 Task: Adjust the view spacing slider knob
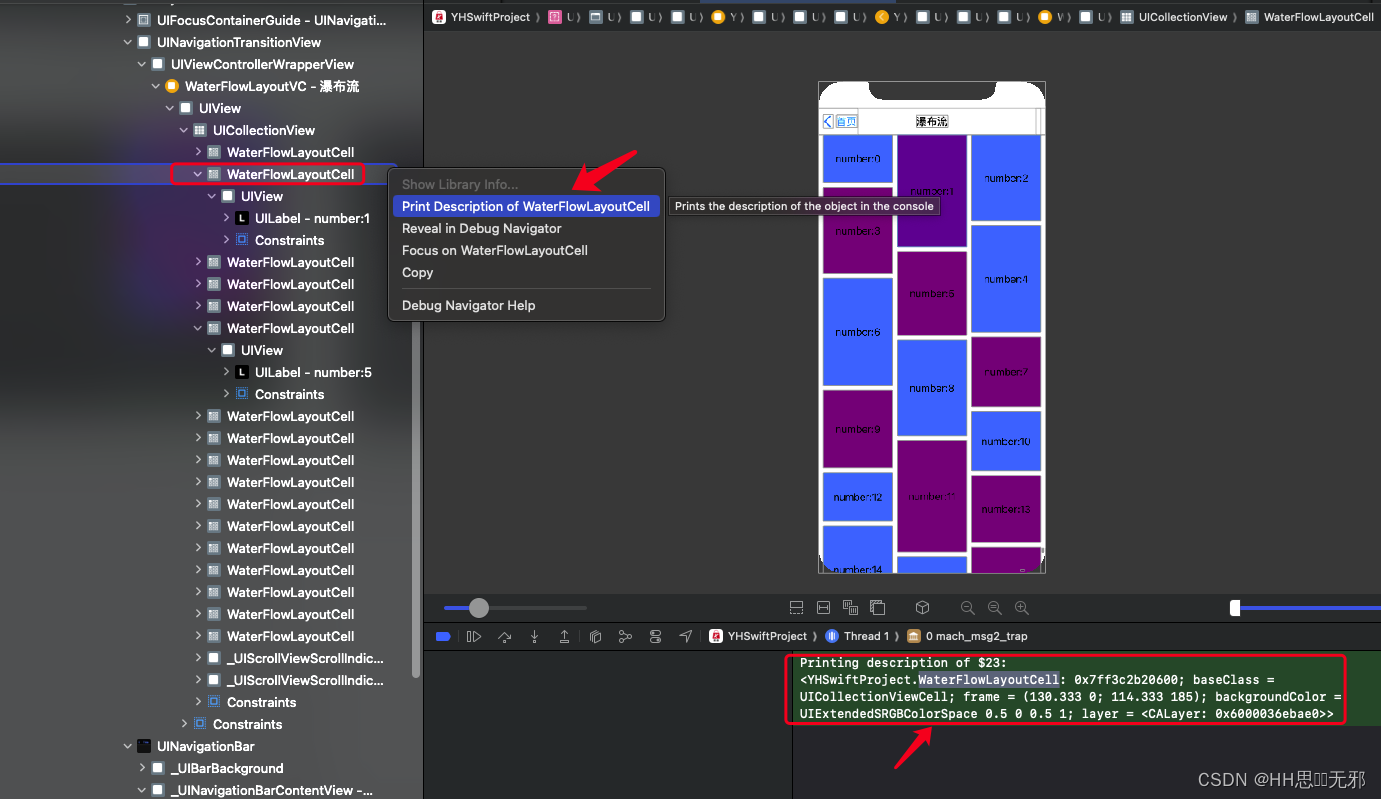tap(479, 607)
